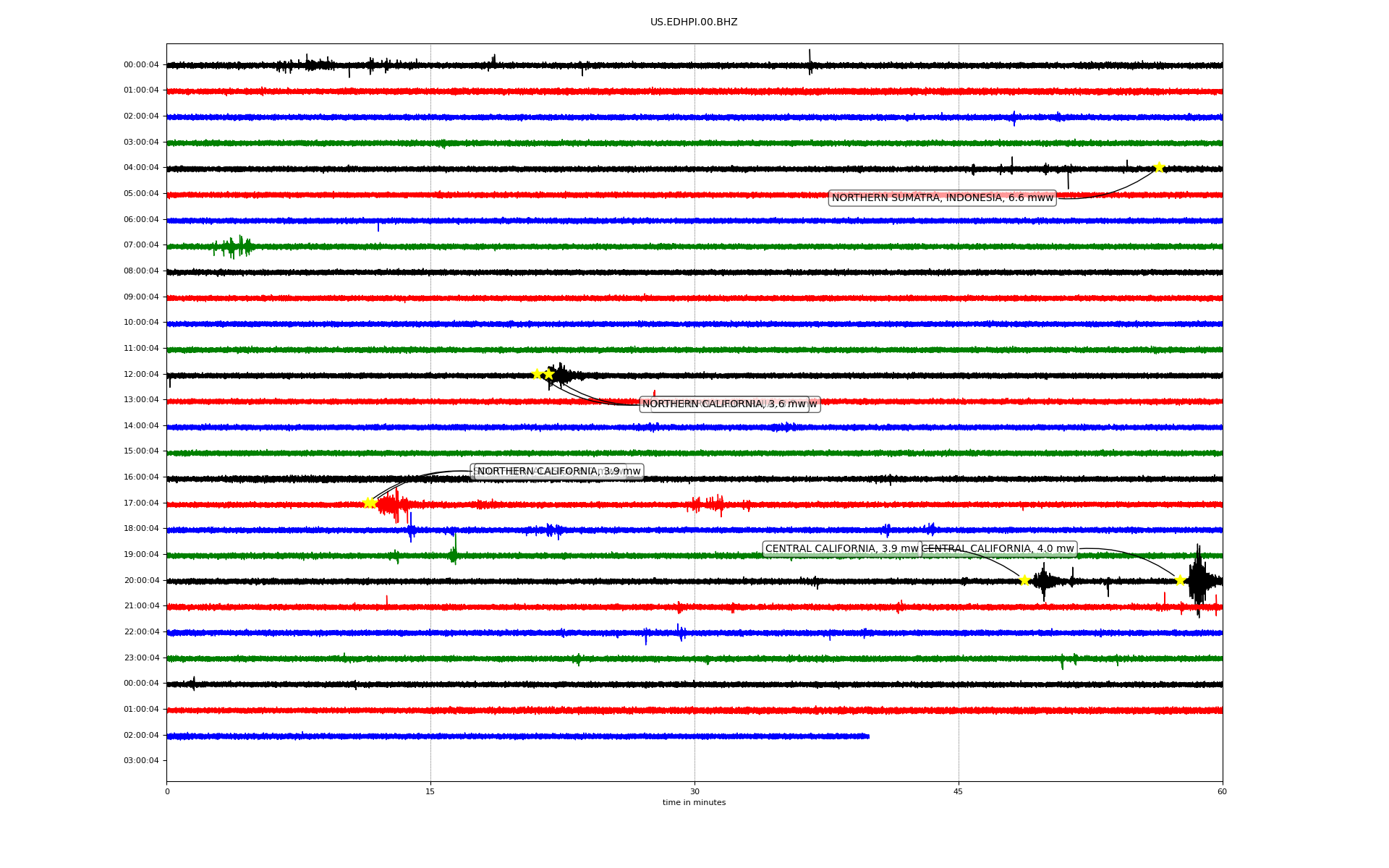
Task: Select the Northern California 3.6 mw label
Action: [x=723, y=404]
